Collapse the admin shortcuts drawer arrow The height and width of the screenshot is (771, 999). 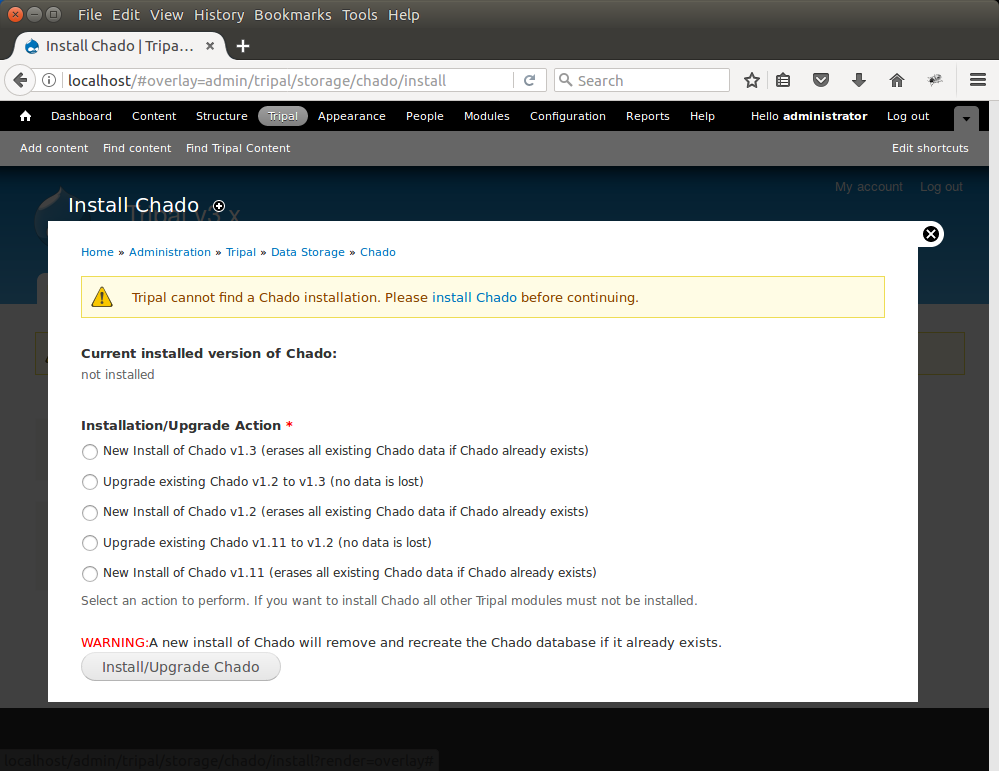pyautogui.click(x=966, y=117)
